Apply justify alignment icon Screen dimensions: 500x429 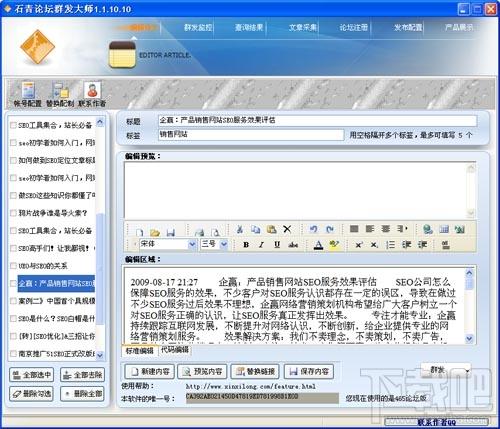354,229
